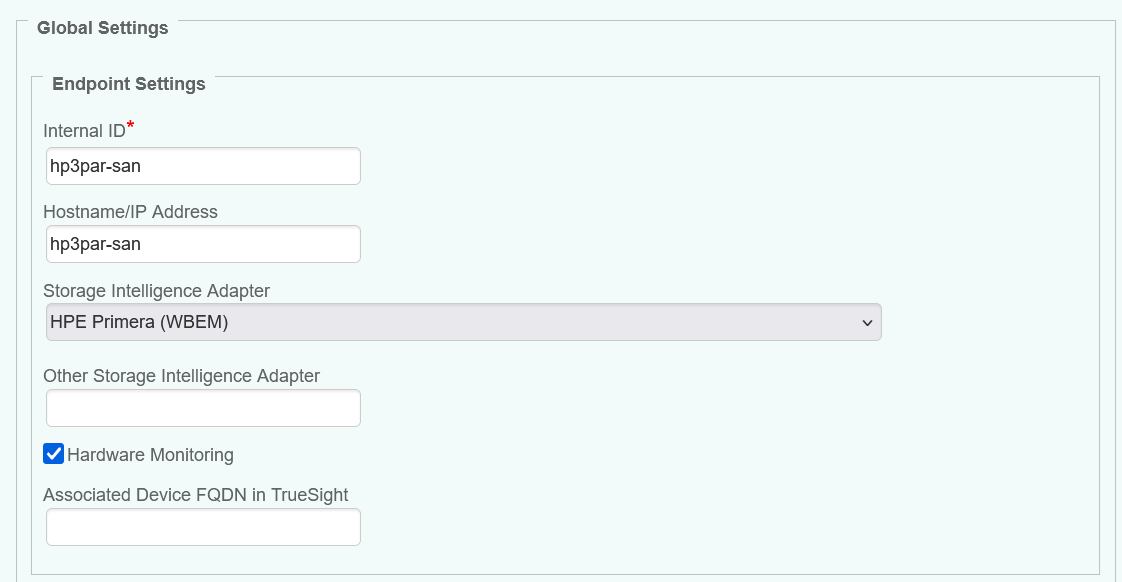Open the Storage Intelligence Adapter dropdown chevron
1122x582 pixels.
tap(869, 321)
